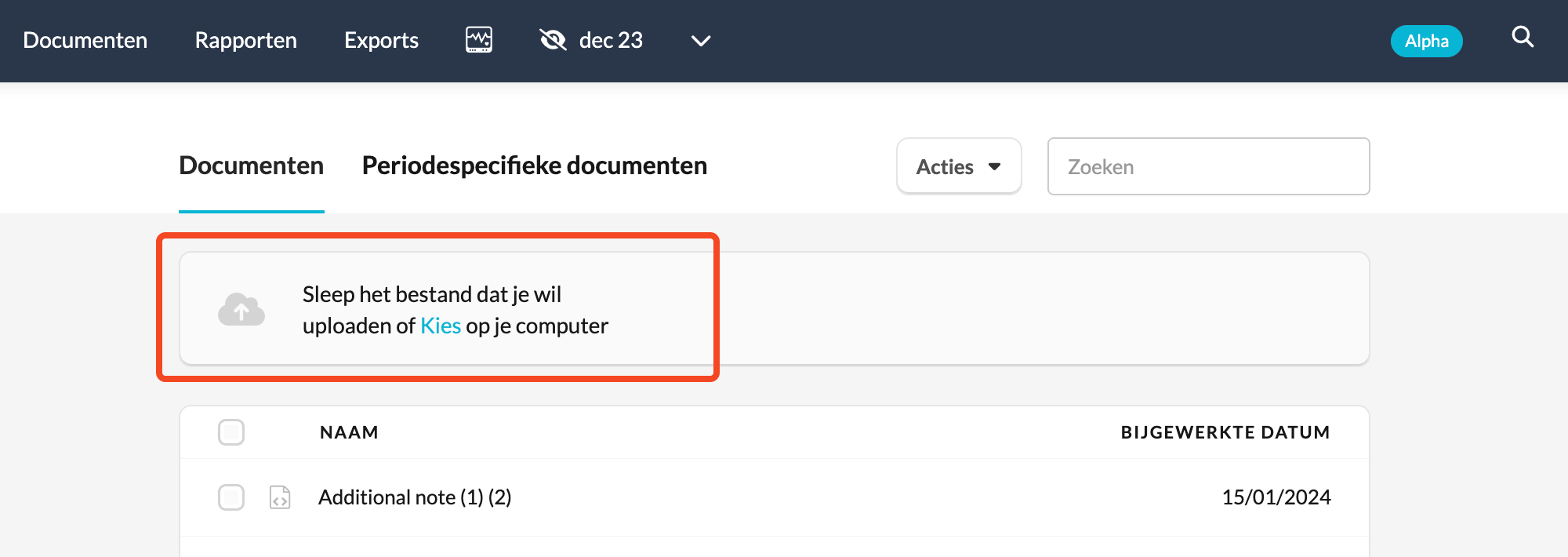The width and height of the screenshot is (1568, 557).
Task: Check the select-all checkbox in header
Action: [231, 432]
